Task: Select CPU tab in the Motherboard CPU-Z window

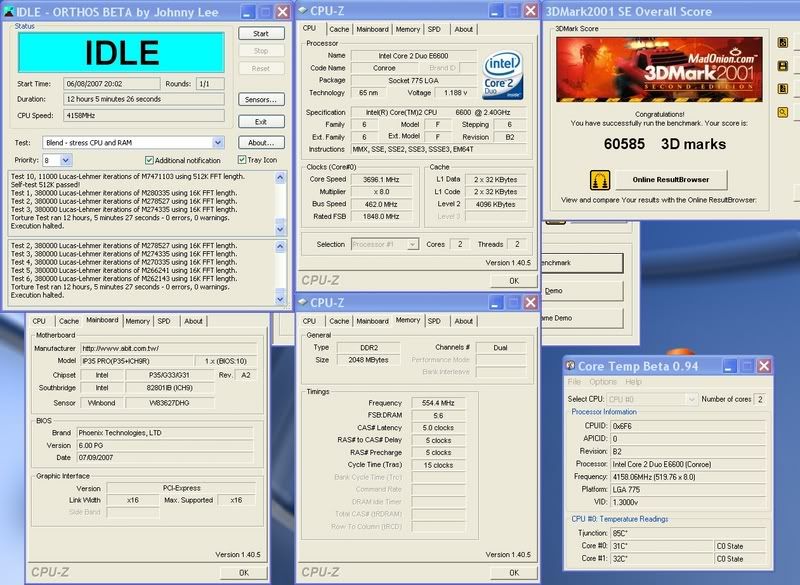Action: point(39,321)
